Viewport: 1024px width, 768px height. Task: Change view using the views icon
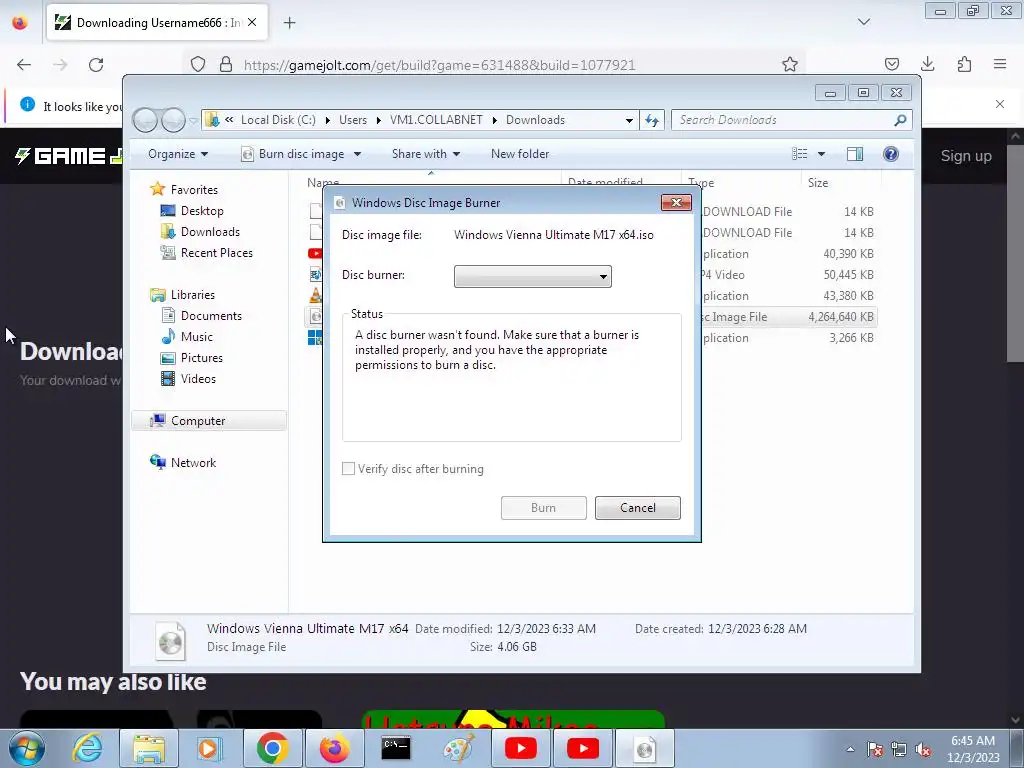point(799,154)
